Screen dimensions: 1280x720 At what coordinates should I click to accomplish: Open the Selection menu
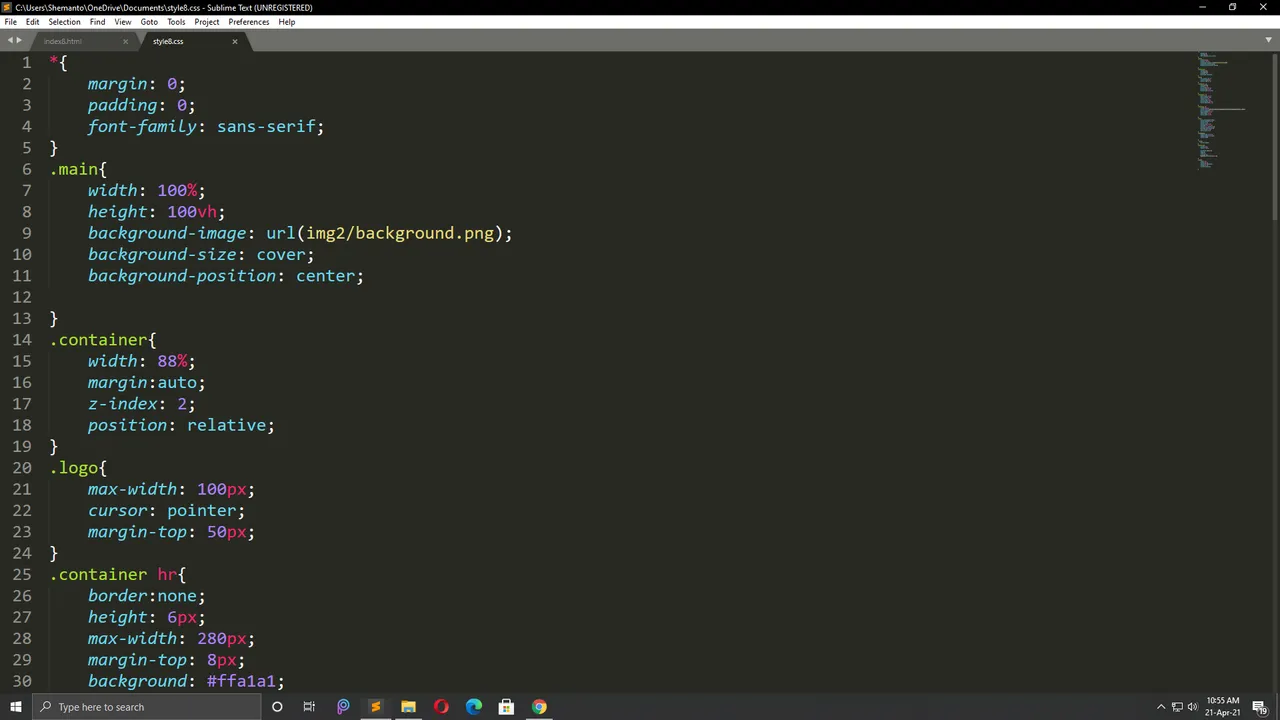[x=64, y=22]
